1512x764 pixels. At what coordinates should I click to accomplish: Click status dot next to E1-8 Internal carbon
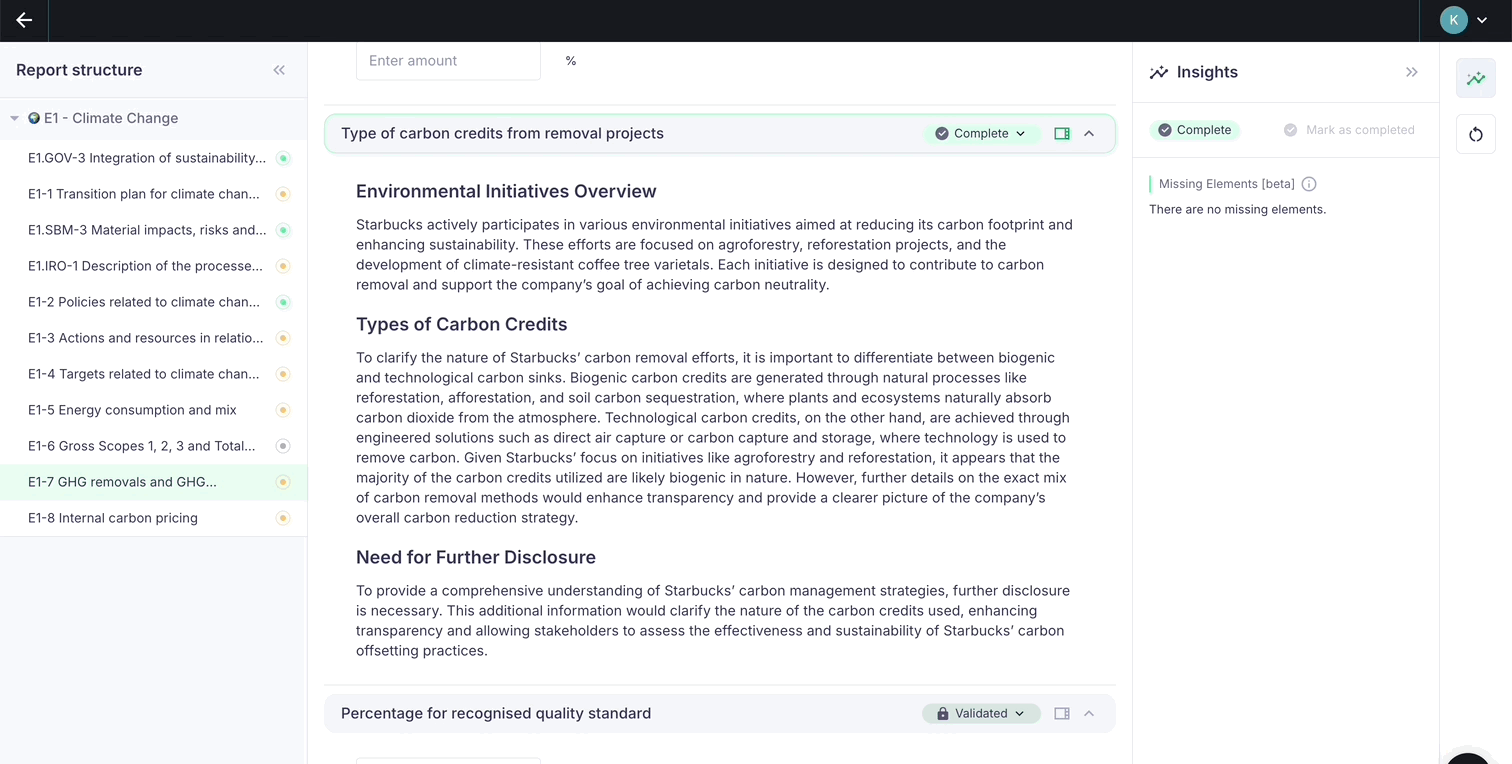[x=283, y=518]
